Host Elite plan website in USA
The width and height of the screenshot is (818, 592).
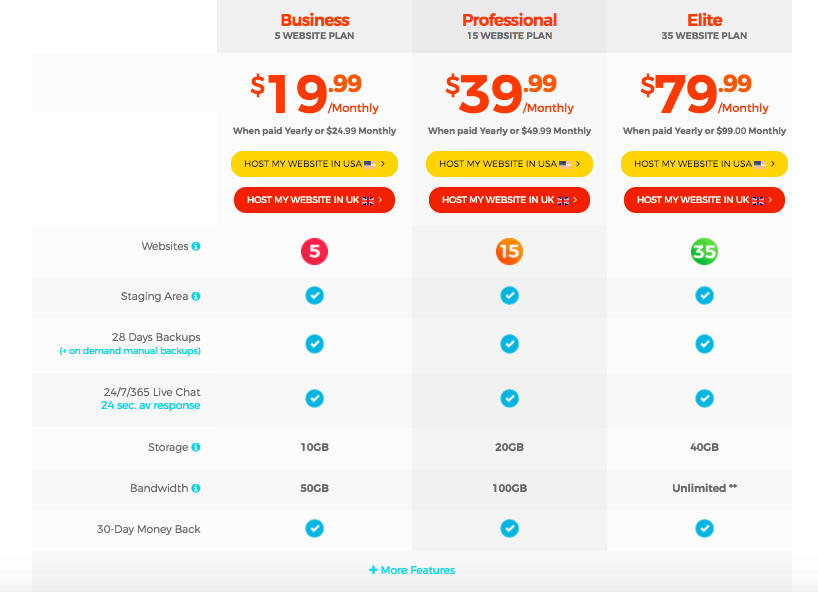pos(704,164)
